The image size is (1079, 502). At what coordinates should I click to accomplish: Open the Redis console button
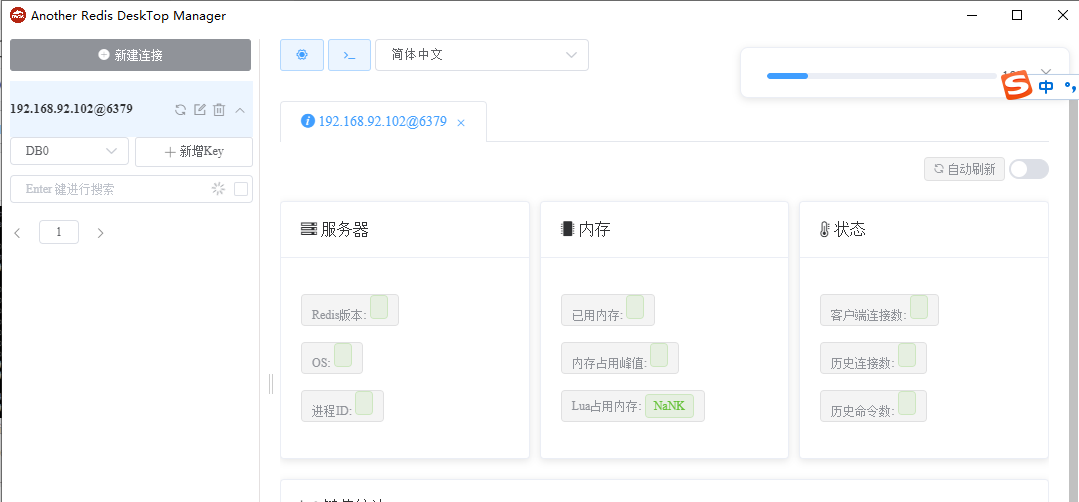[350, 55]
